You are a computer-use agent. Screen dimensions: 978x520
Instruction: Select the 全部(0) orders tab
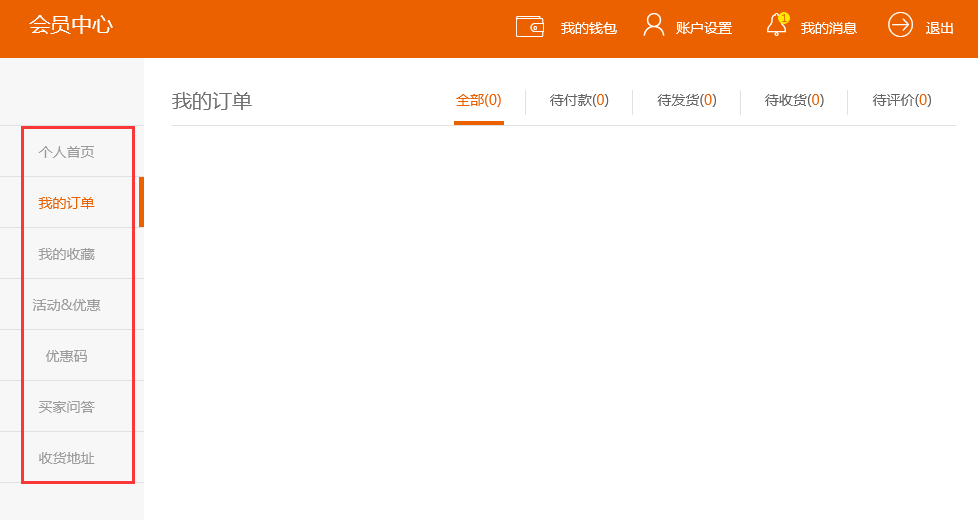click(478, 100)
